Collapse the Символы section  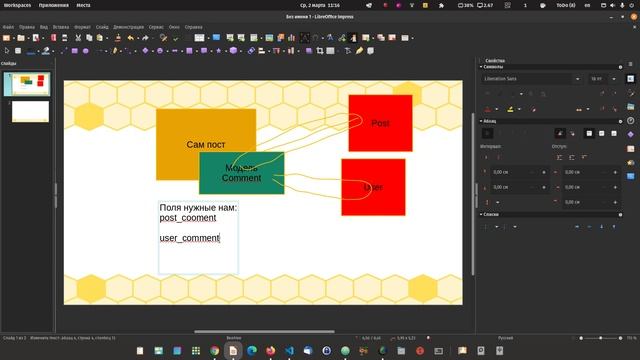pyautogui.click(x=481, y=67)
